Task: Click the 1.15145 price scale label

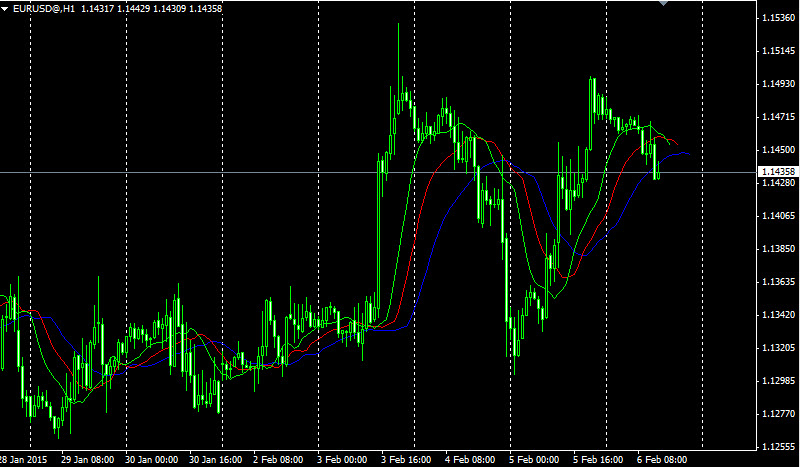Action: coord(779,51)
